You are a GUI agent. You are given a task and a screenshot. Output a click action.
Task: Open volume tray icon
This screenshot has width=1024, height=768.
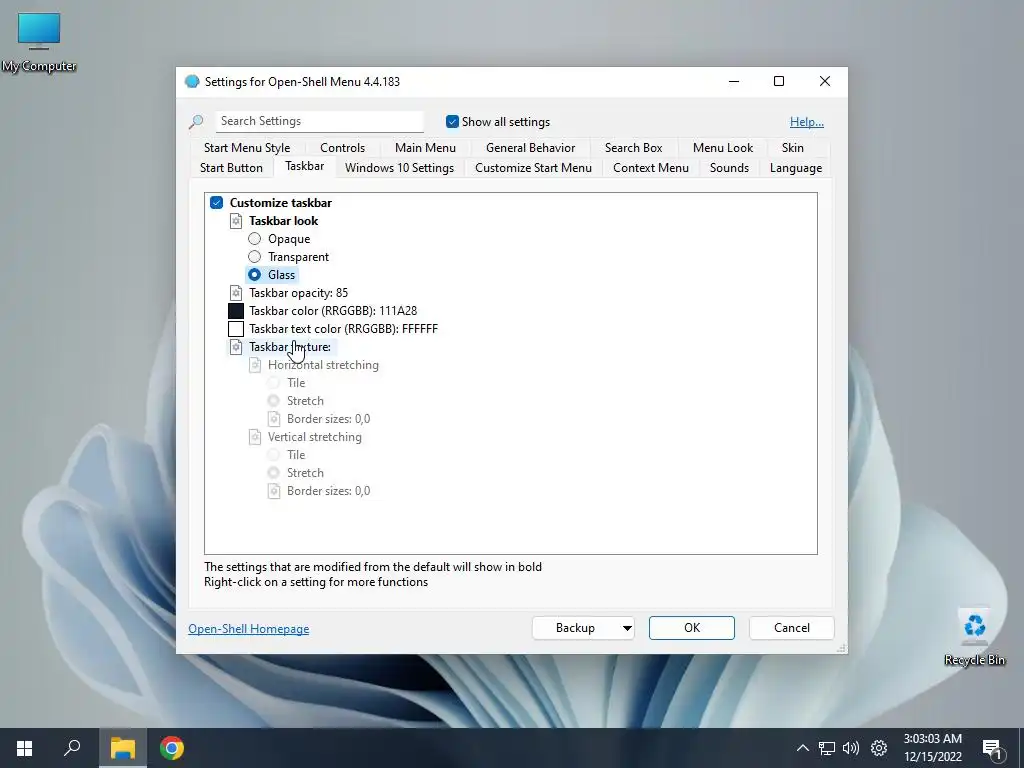[851, 748]
